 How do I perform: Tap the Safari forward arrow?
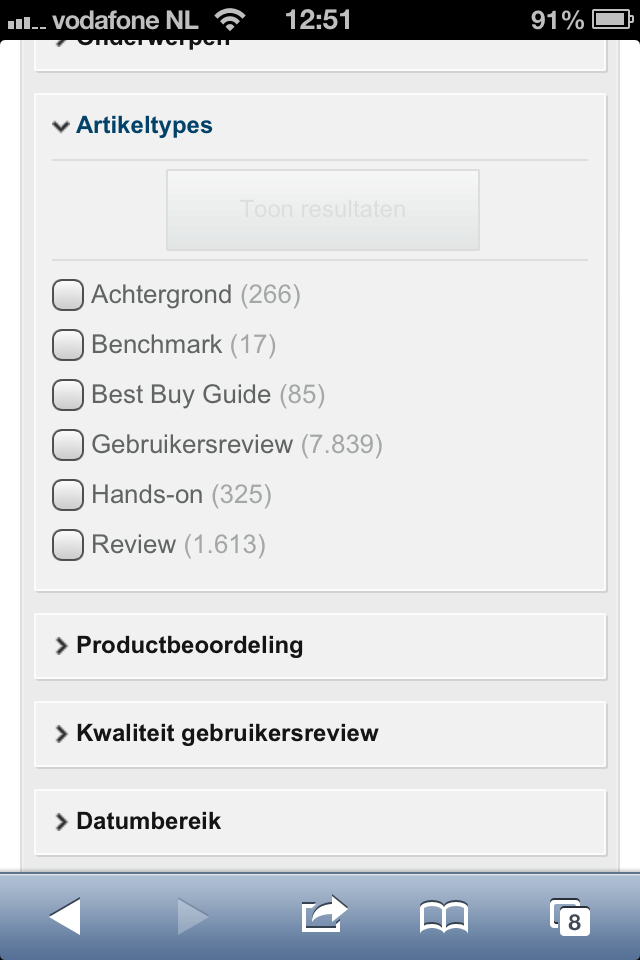193,916
